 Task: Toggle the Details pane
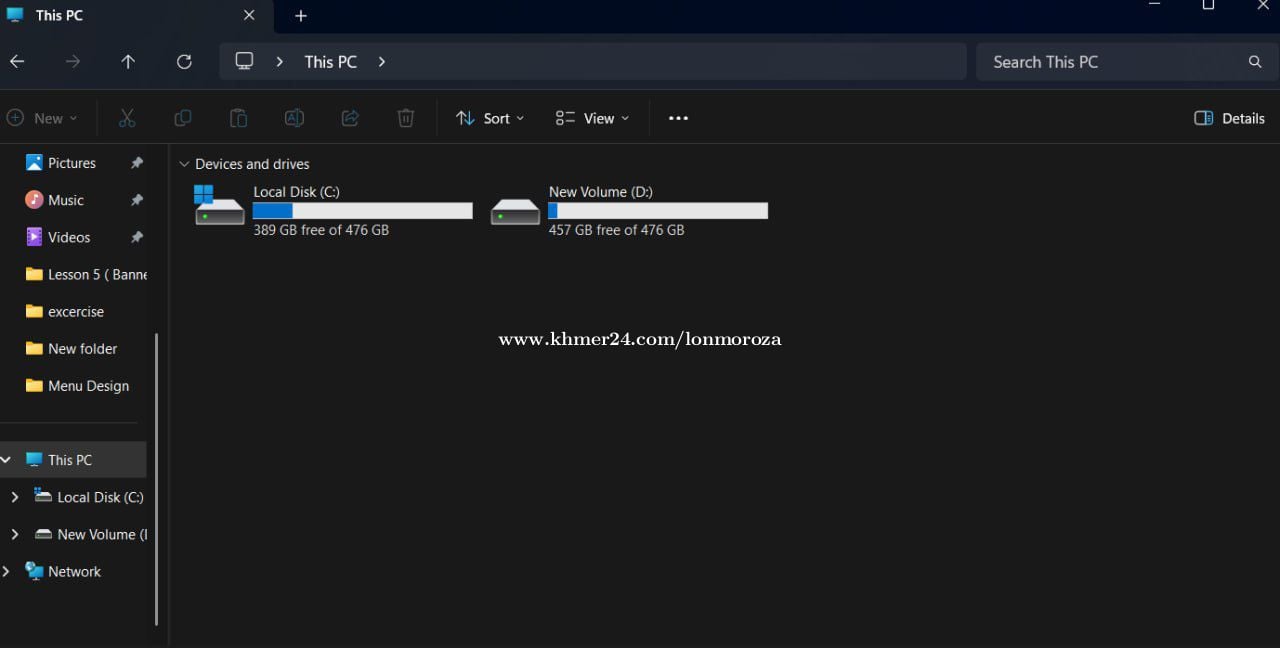(1229, 118)
